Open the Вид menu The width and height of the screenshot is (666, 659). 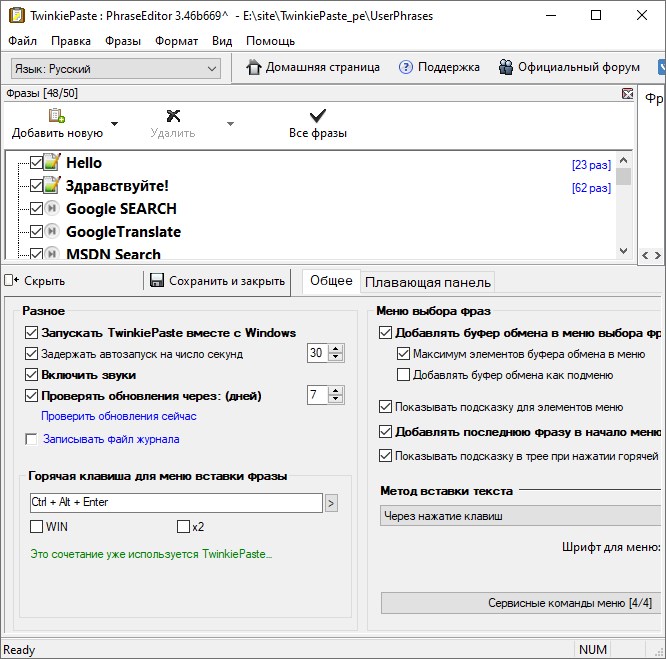(x=222, y=41)
